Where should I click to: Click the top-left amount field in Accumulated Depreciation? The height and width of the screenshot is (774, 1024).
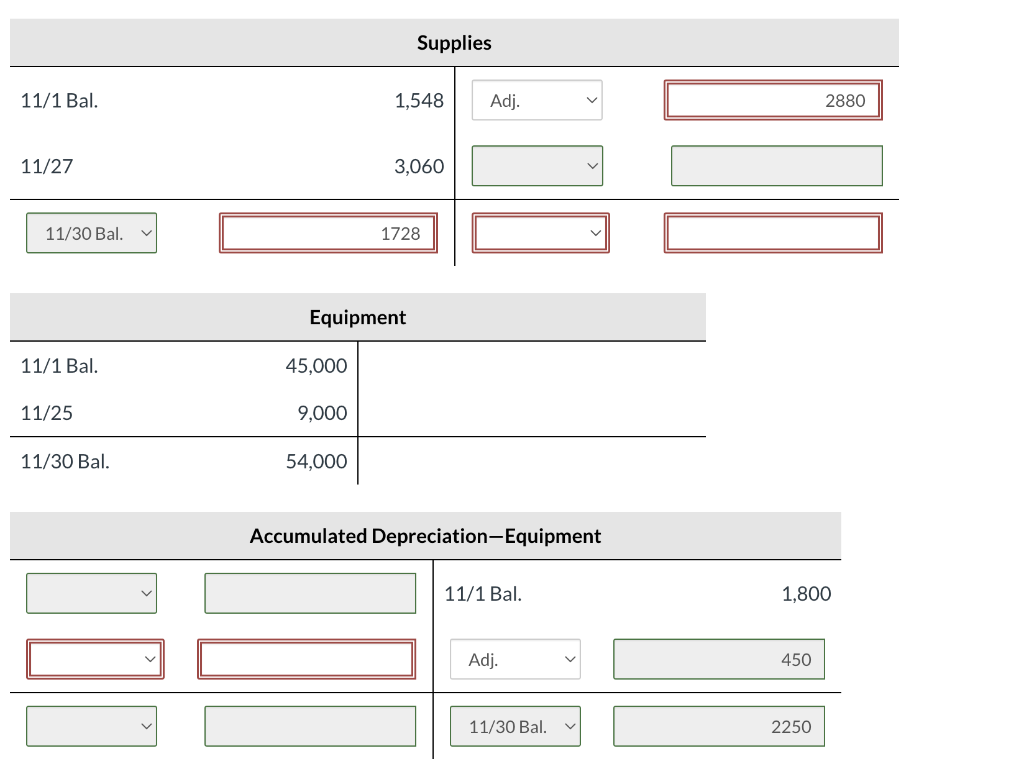pyautogui.click(x=310, y=593)
